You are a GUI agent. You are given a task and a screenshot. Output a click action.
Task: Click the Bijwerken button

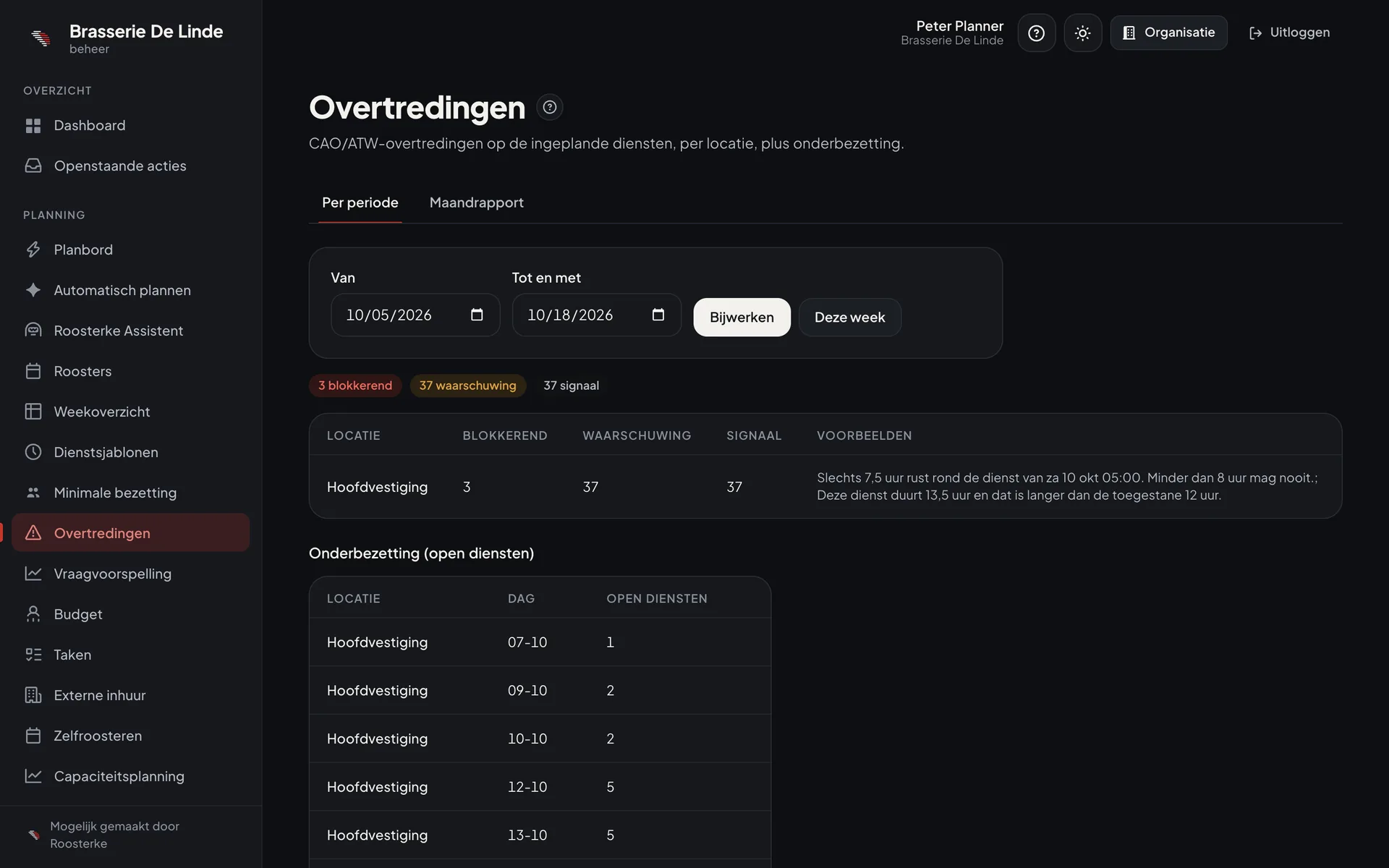click(742, 318)
